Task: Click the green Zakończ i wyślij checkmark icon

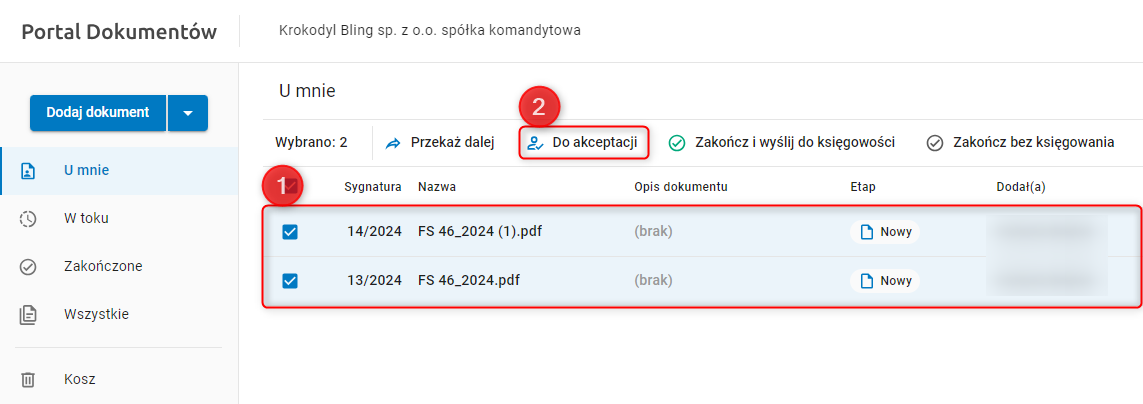Action: pyautogui.click(x=677, y=143)
